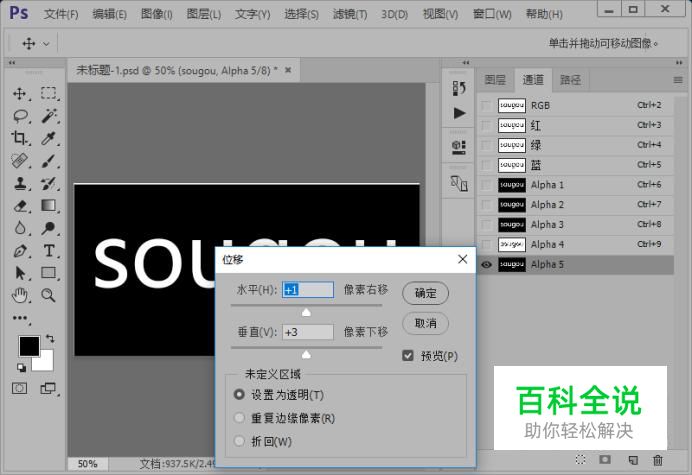Toggle Quick Mask mode
This screenshot has width=692, height=475.
coord(19,388)
